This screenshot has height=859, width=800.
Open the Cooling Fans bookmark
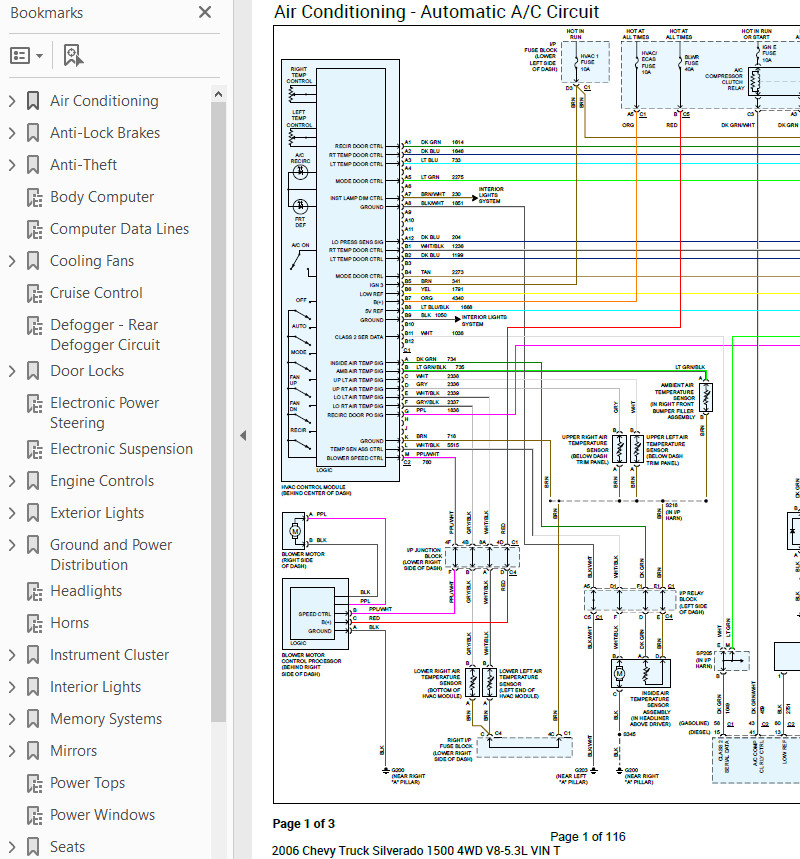tap(92, 261)
